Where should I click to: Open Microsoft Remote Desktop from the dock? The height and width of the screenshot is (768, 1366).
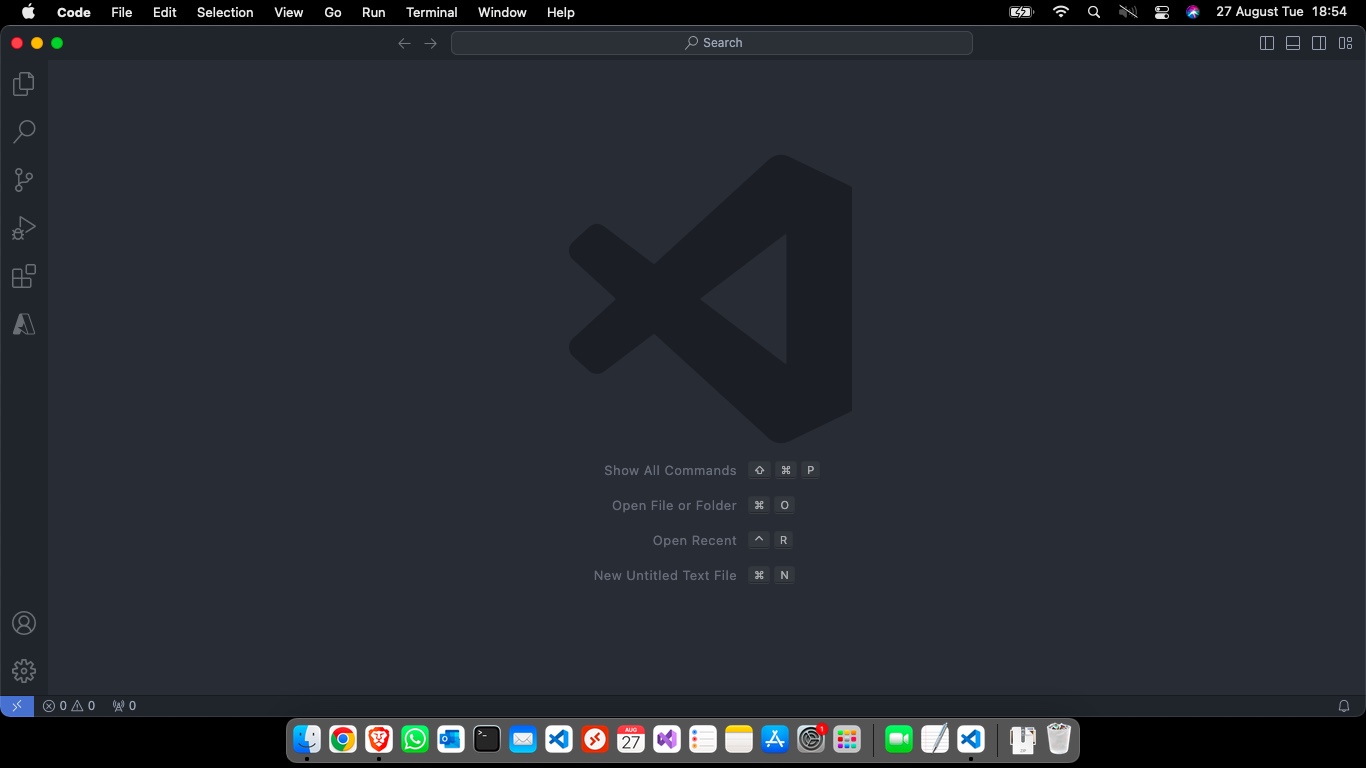pos(595,739)
